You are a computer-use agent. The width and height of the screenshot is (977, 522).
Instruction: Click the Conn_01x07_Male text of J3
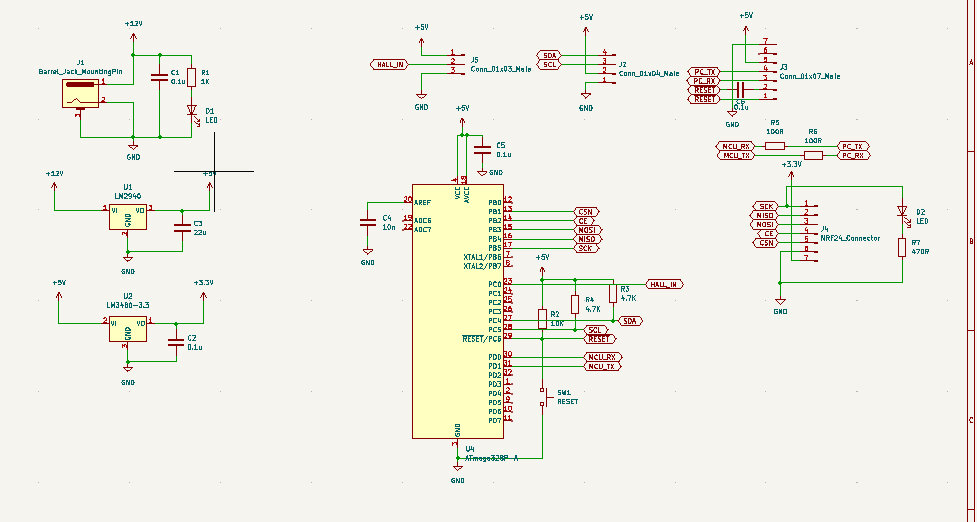809,76
